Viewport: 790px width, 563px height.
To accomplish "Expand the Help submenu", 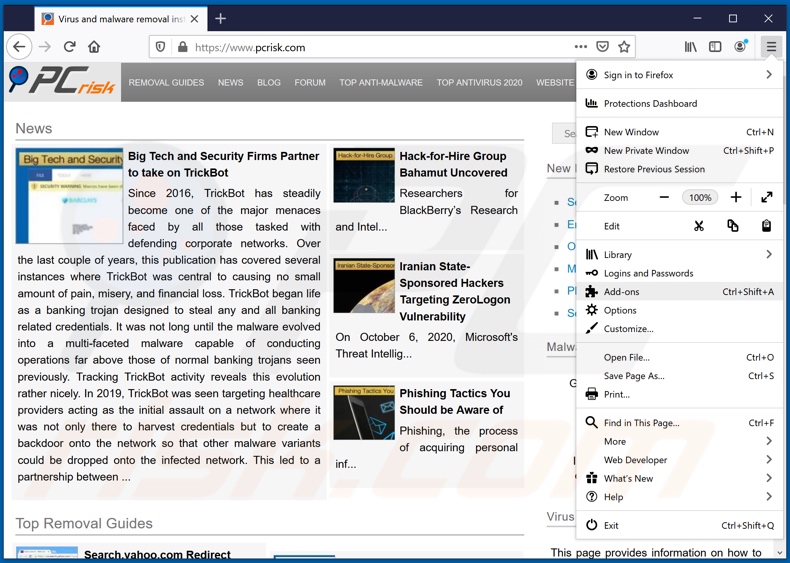I will point(679,497).
